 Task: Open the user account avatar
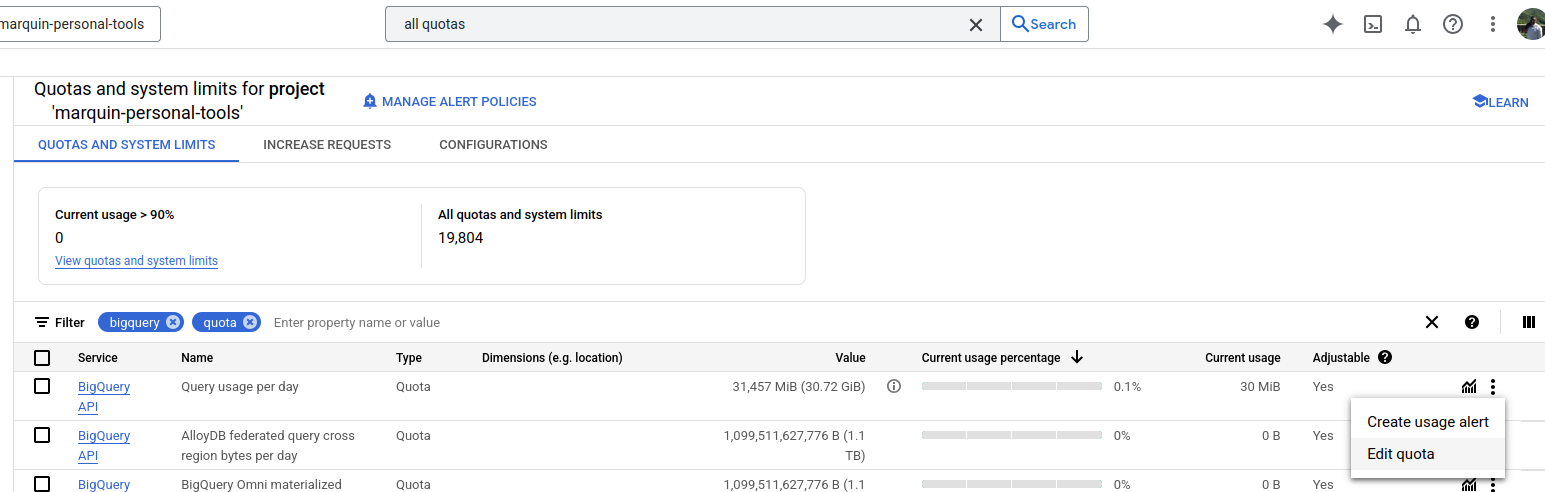[x=1531, y=24]
